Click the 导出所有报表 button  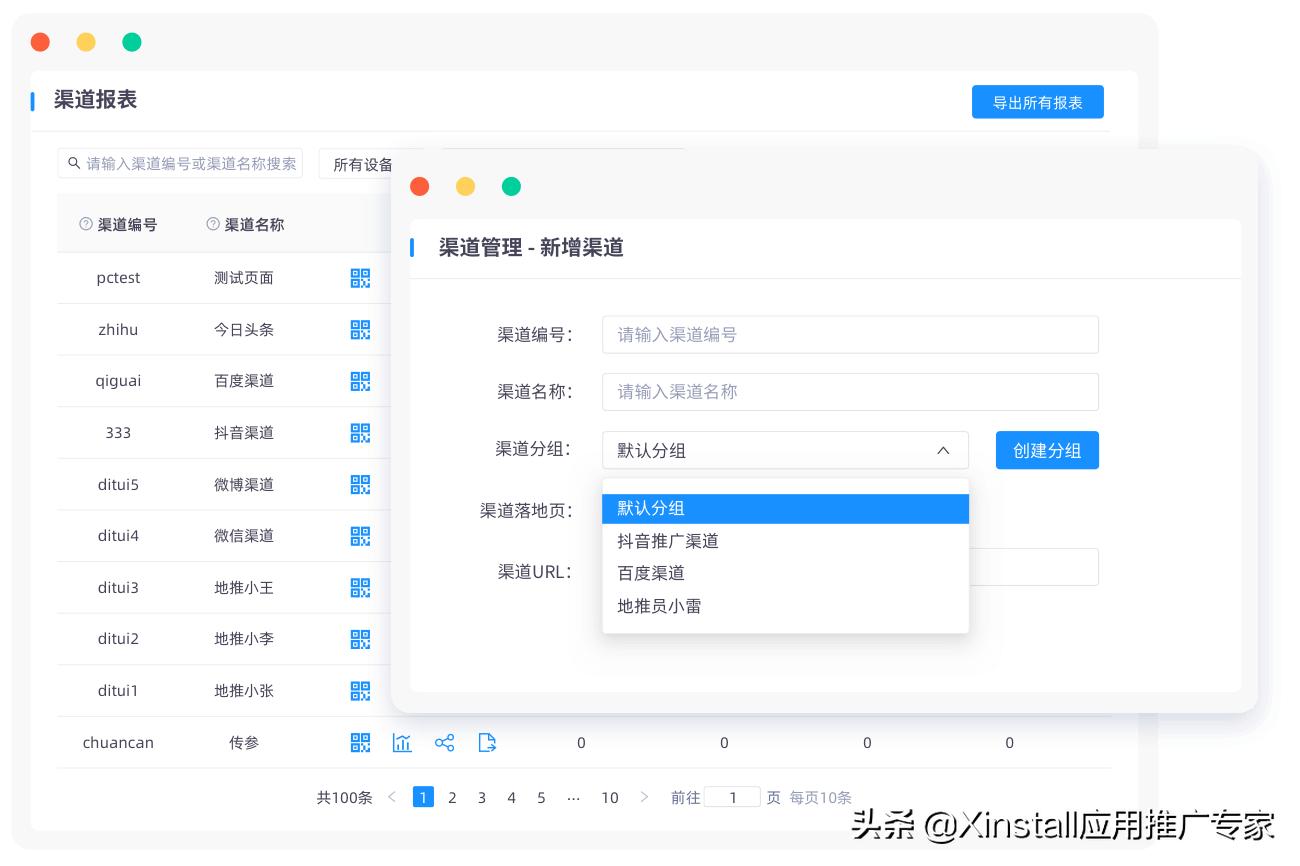click(1037, 101)
